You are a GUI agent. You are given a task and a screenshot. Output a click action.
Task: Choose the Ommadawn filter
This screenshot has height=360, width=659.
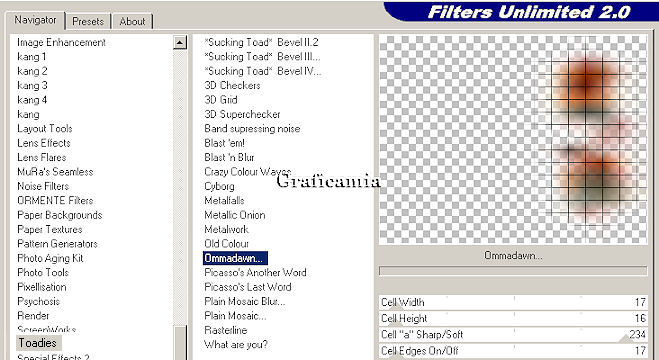click(x=235, y=258)
